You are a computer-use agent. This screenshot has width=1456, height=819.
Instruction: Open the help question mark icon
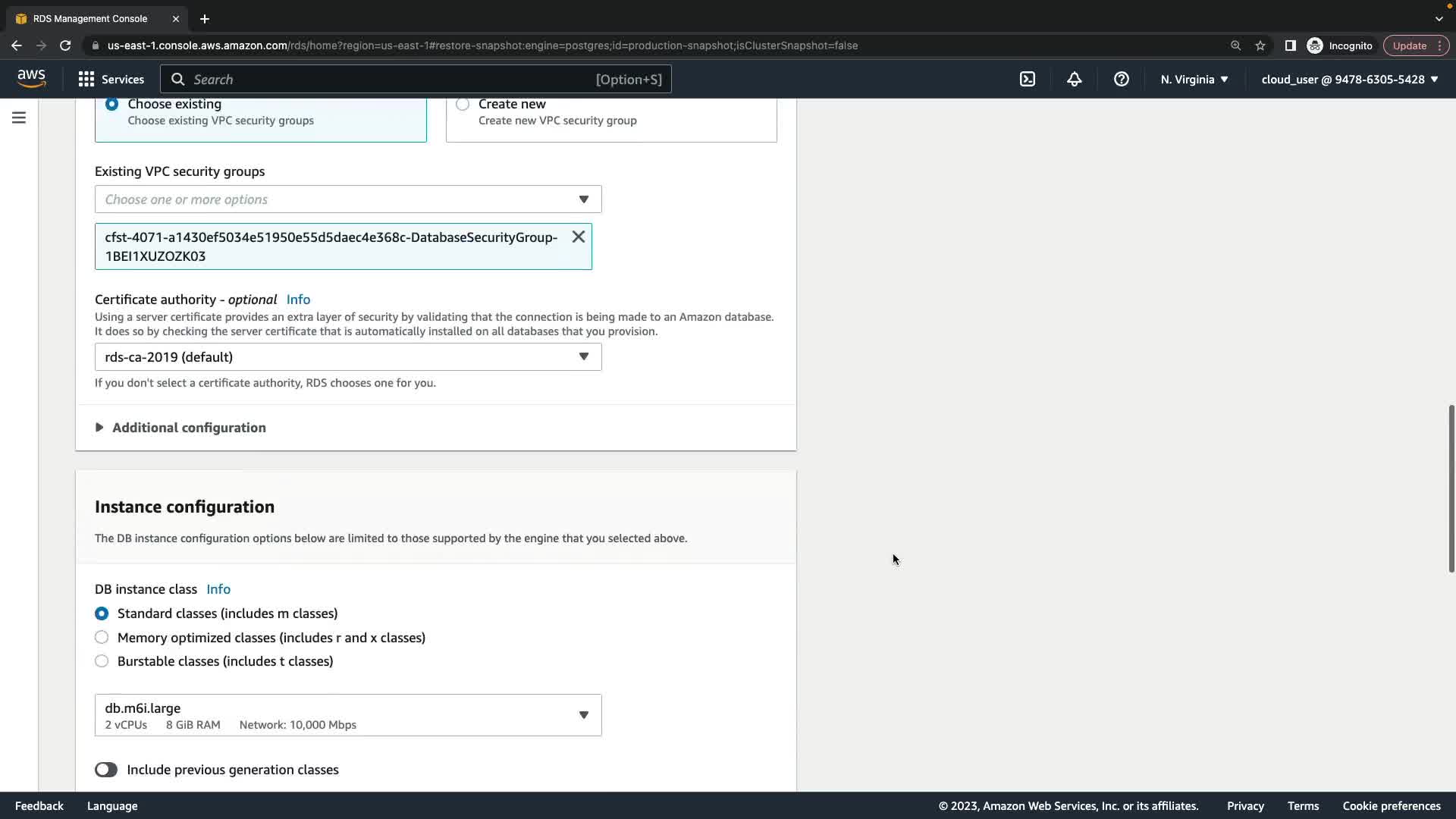pyautogui.click(x=1122, y=79)
